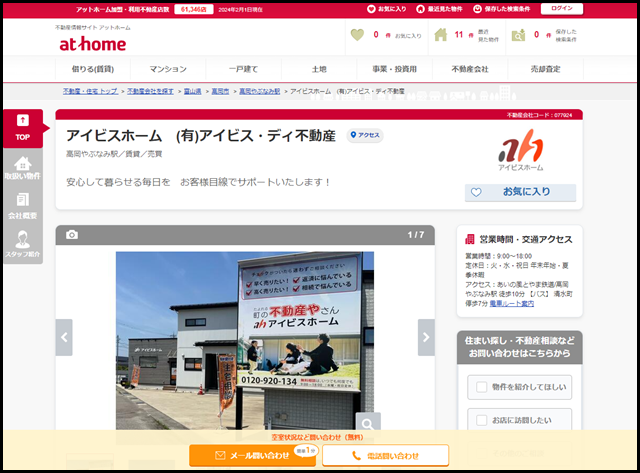Click the at home logo

[x=93, y=44]
